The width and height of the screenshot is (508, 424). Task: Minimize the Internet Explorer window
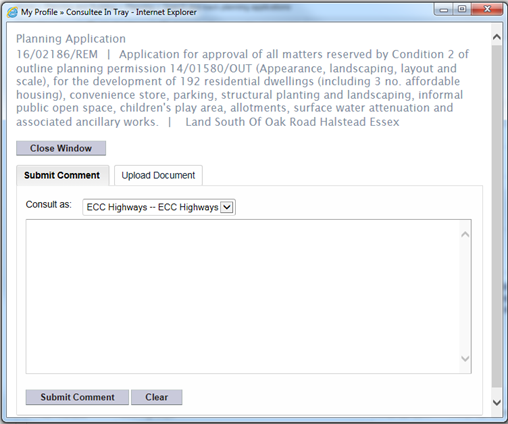[444, 9]
